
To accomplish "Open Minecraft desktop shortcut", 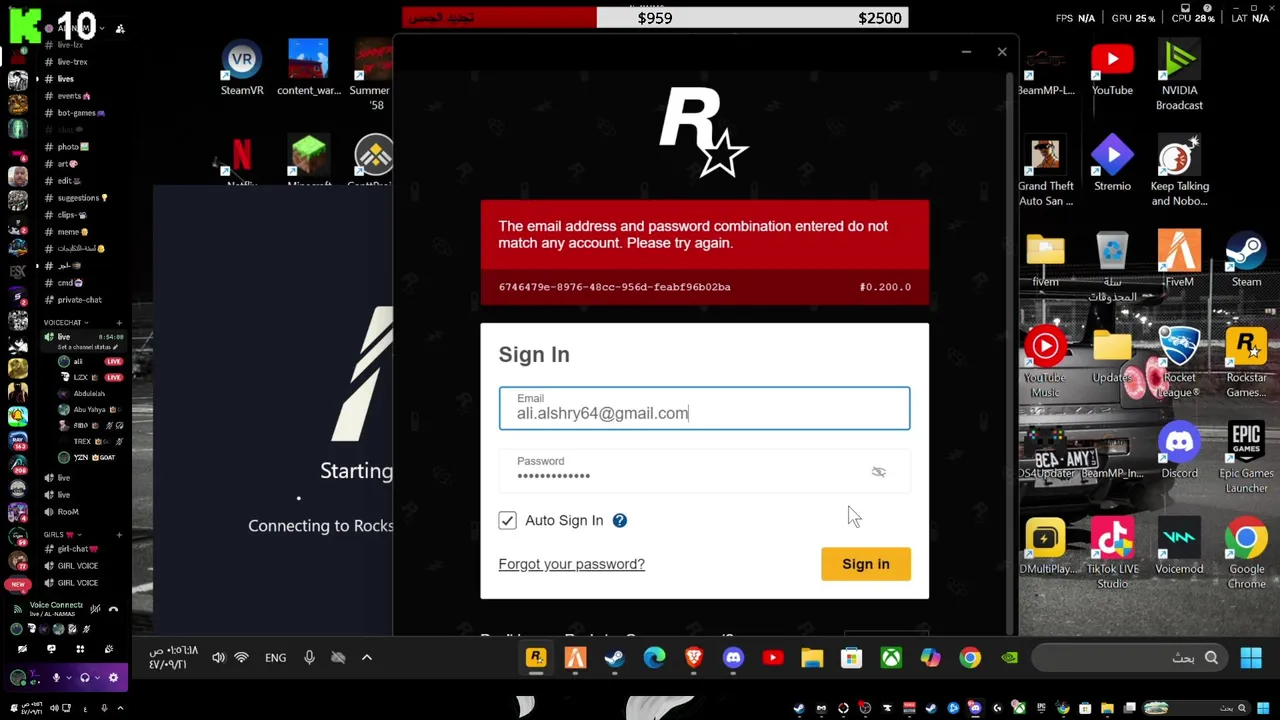I will pyautogui.click(x=309, y=162).
